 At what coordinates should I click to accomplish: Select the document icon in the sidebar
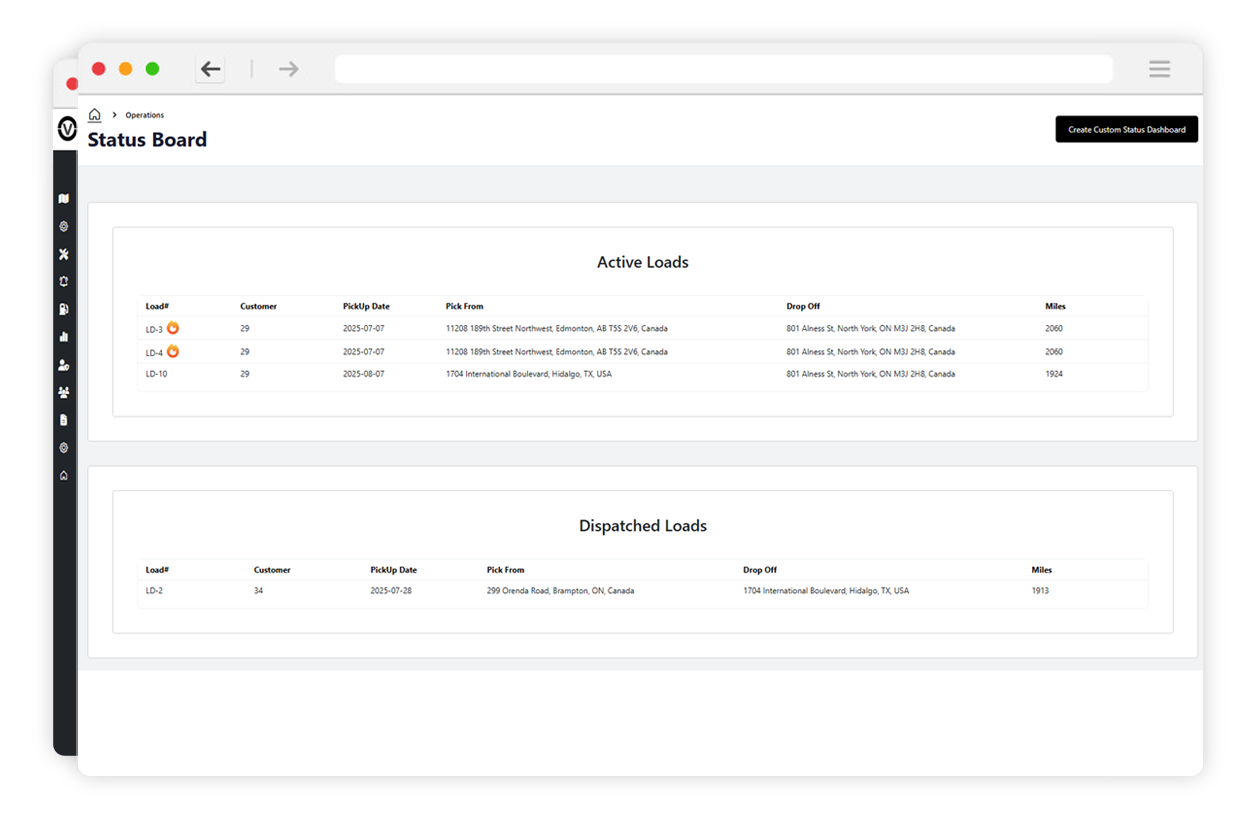click(64, 421)
